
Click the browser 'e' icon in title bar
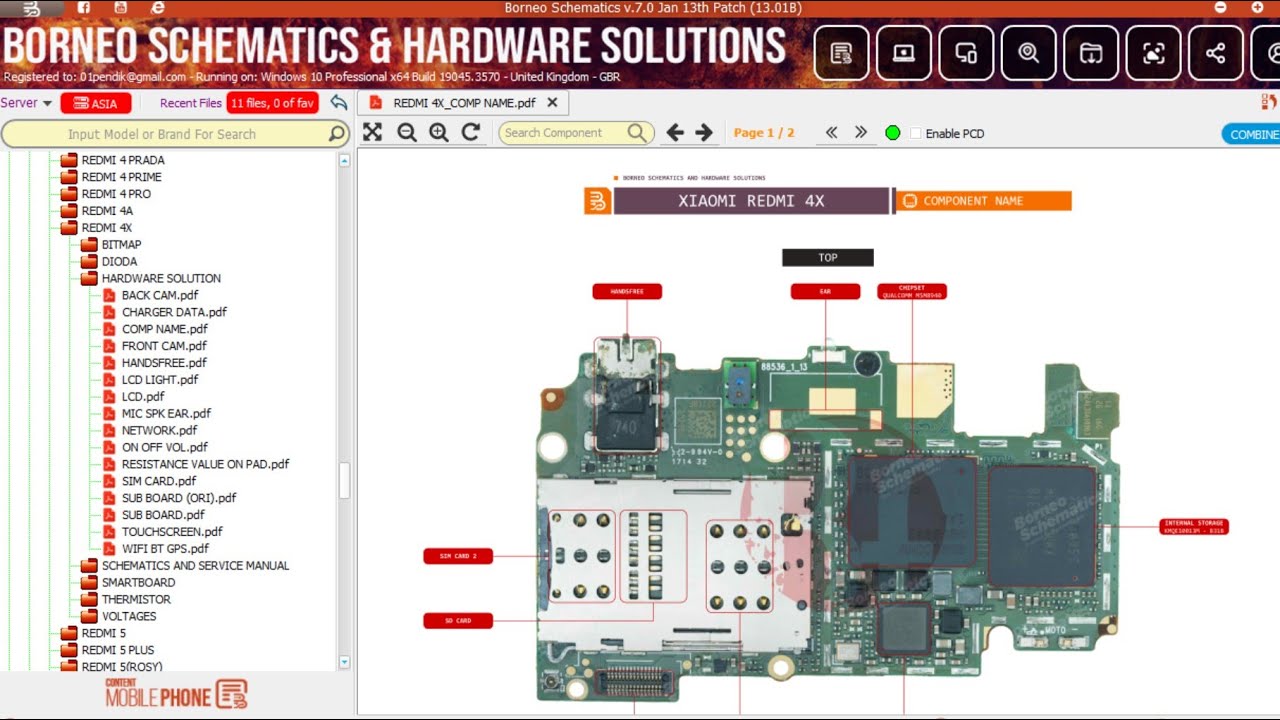(x=157, y=8)
